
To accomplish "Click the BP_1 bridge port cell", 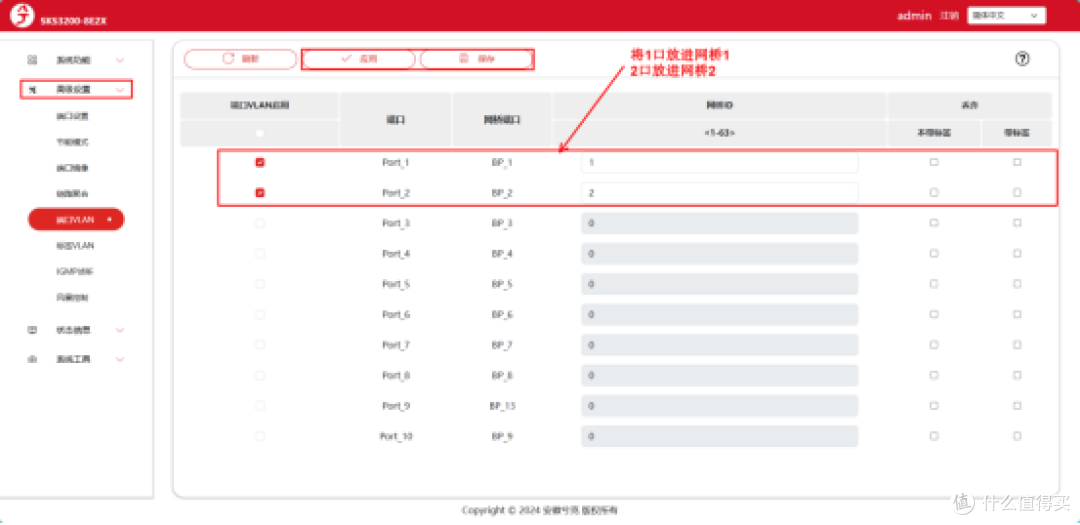I will click(501, 163).
